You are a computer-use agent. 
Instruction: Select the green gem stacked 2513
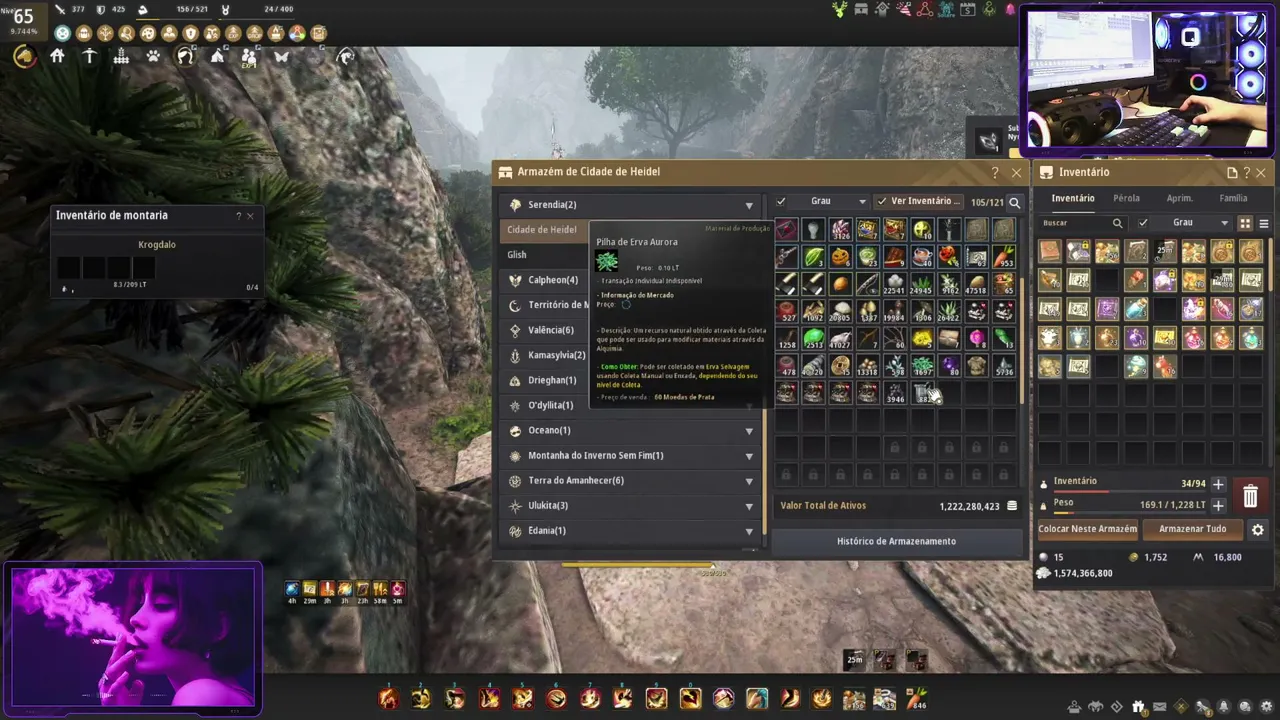[x=813, y=339]
